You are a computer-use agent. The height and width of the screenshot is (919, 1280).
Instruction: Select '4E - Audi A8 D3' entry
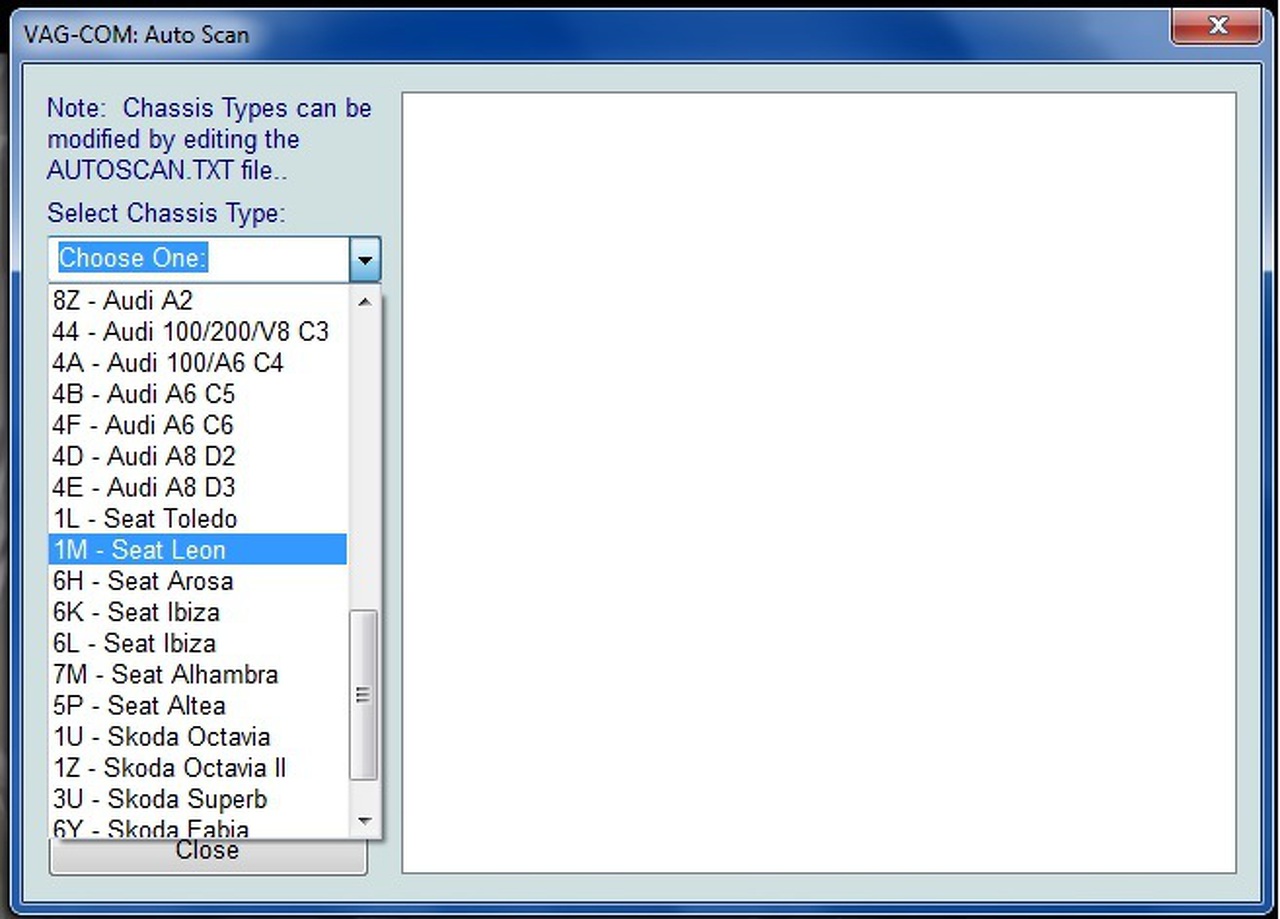199,487
